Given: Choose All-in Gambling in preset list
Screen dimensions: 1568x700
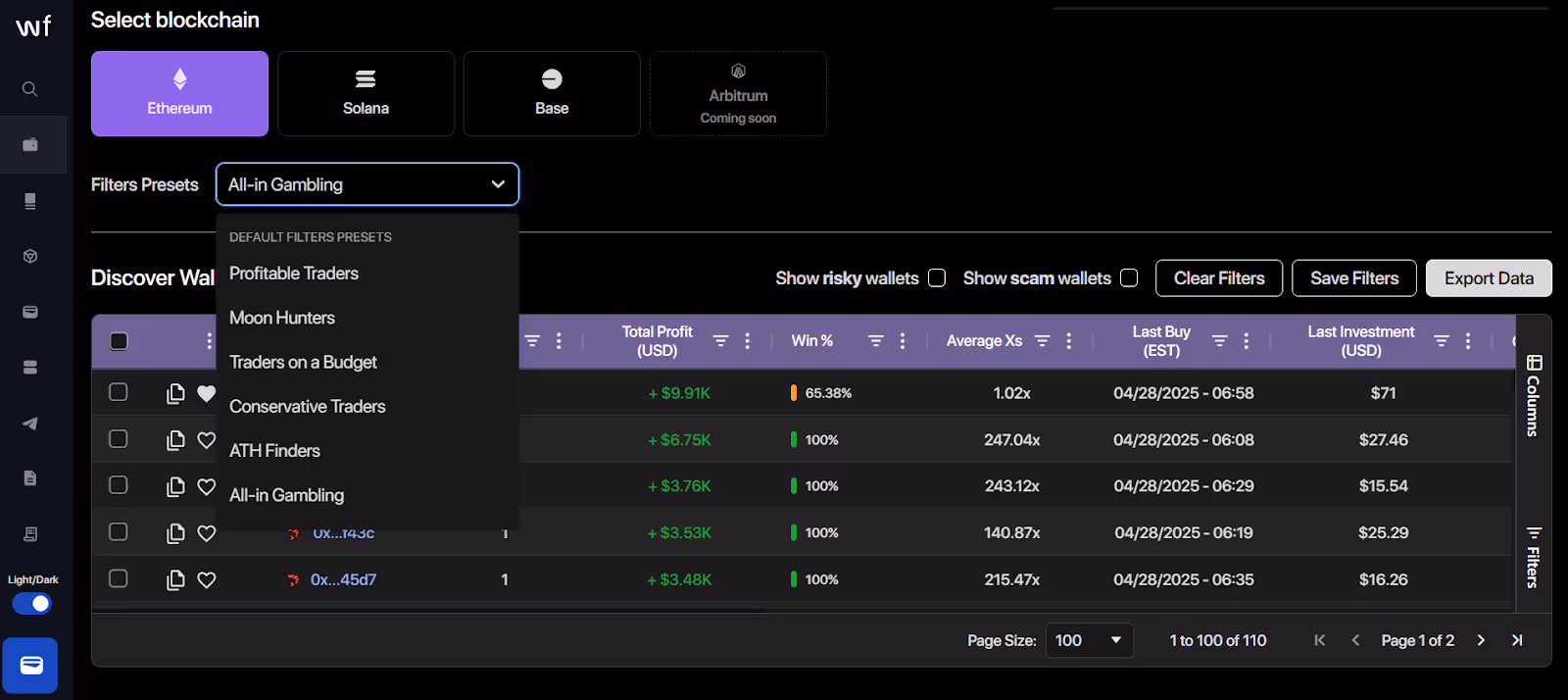Looking at the screenshot, I should pos(367,495).
